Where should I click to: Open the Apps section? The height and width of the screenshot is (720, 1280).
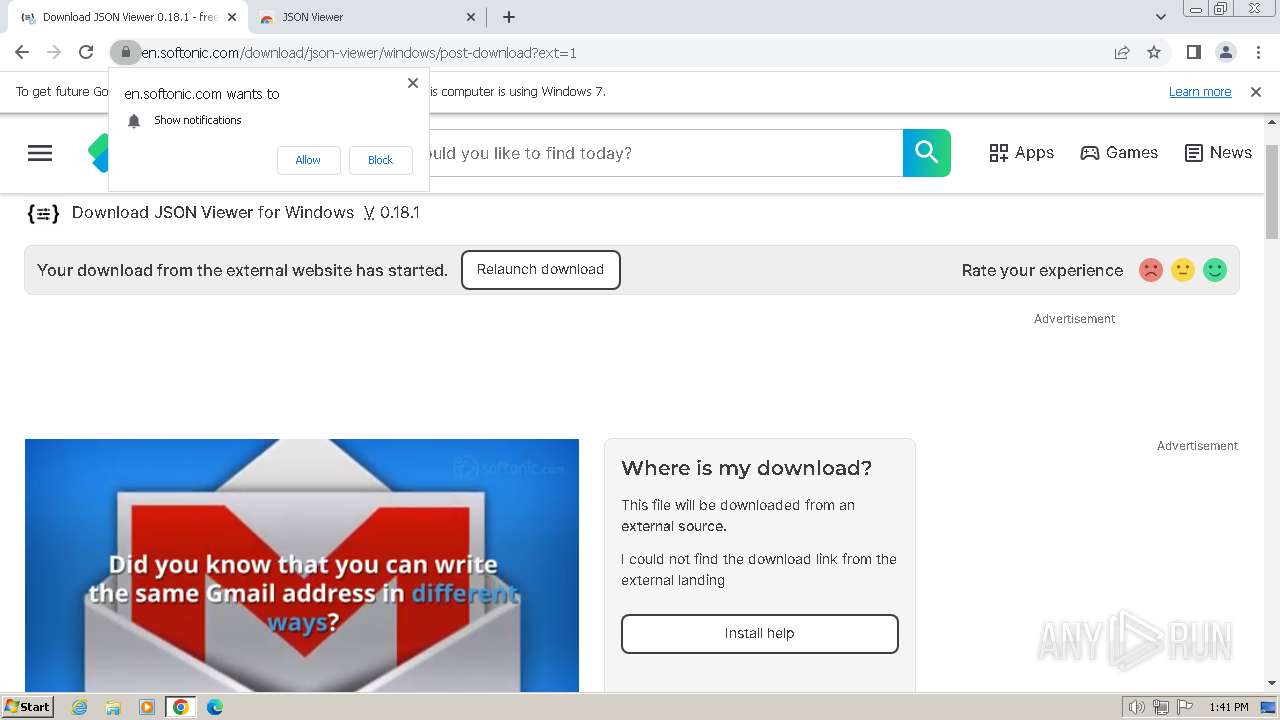pyautogui.click(x=1022, y=153)
